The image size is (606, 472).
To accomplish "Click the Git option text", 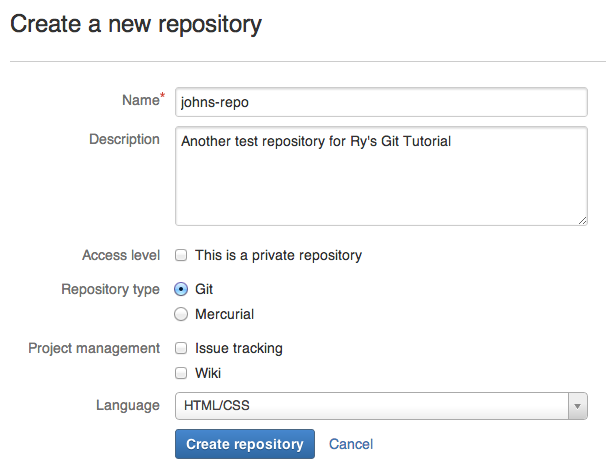I will [204, 289].
